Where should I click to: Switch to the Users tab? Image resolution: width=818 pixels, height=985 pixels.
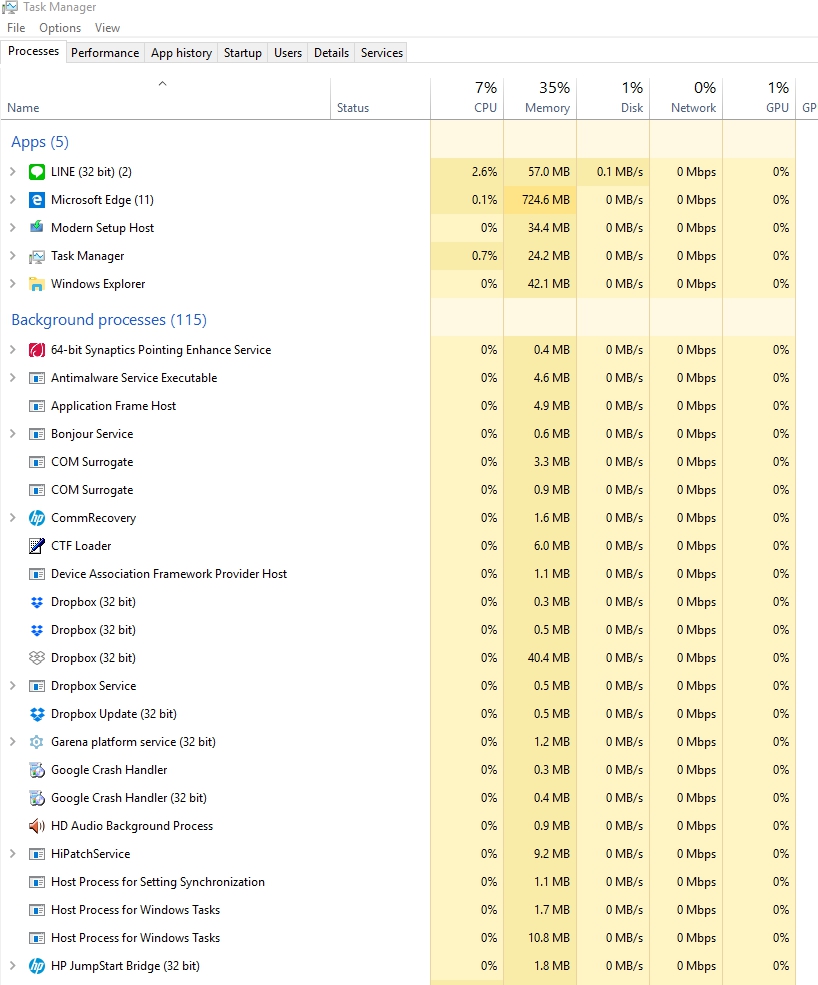(x=288, y=53)
